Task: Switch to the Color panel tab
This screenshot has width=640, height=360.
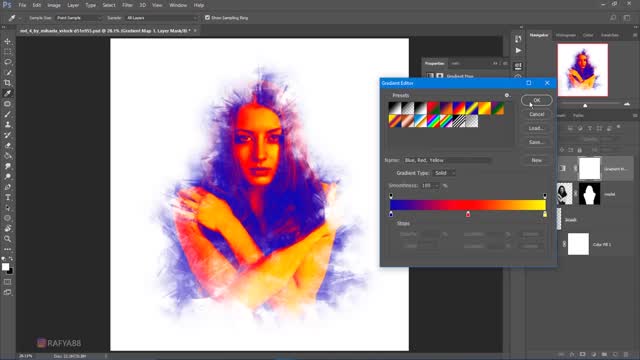Action: click(588, 35)
